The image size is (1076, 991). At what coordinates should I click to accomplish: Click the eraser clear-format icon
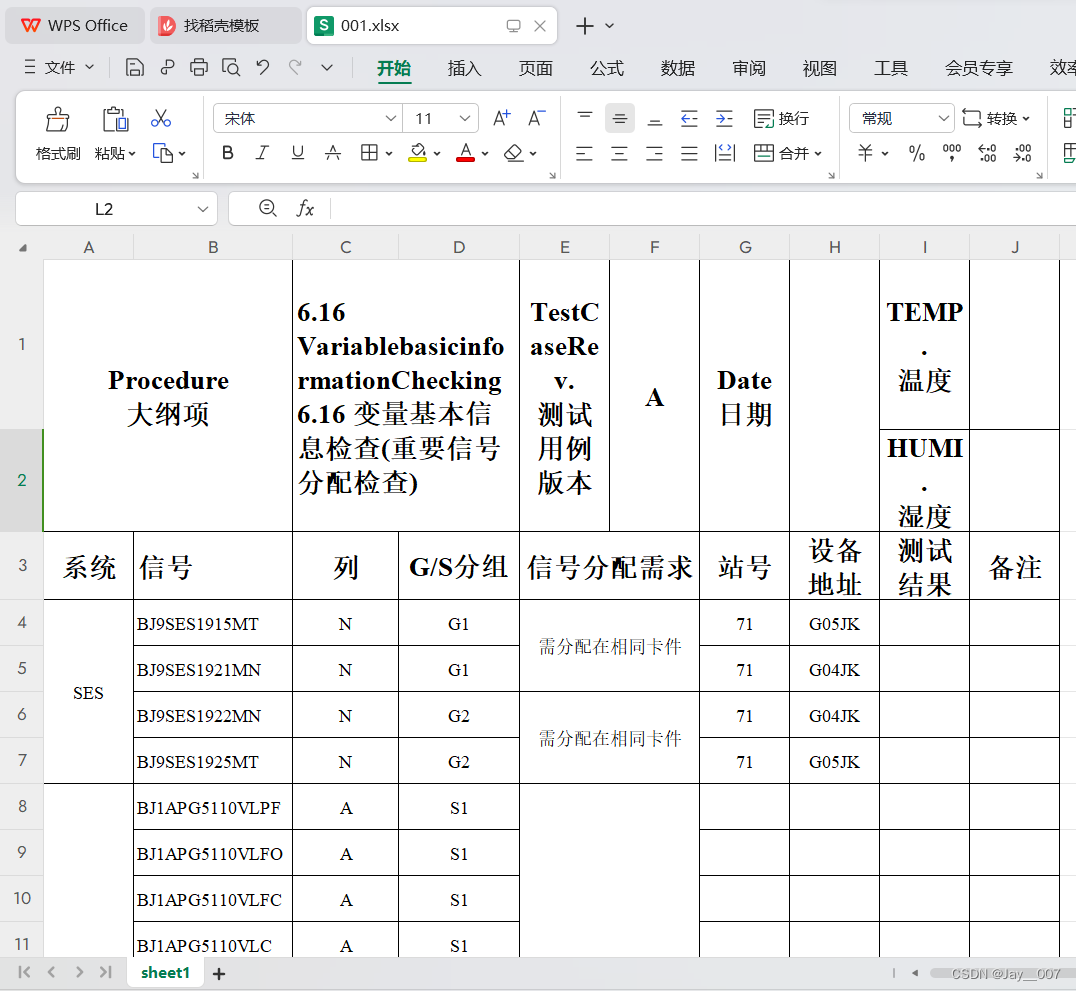[x=513, y=153]
